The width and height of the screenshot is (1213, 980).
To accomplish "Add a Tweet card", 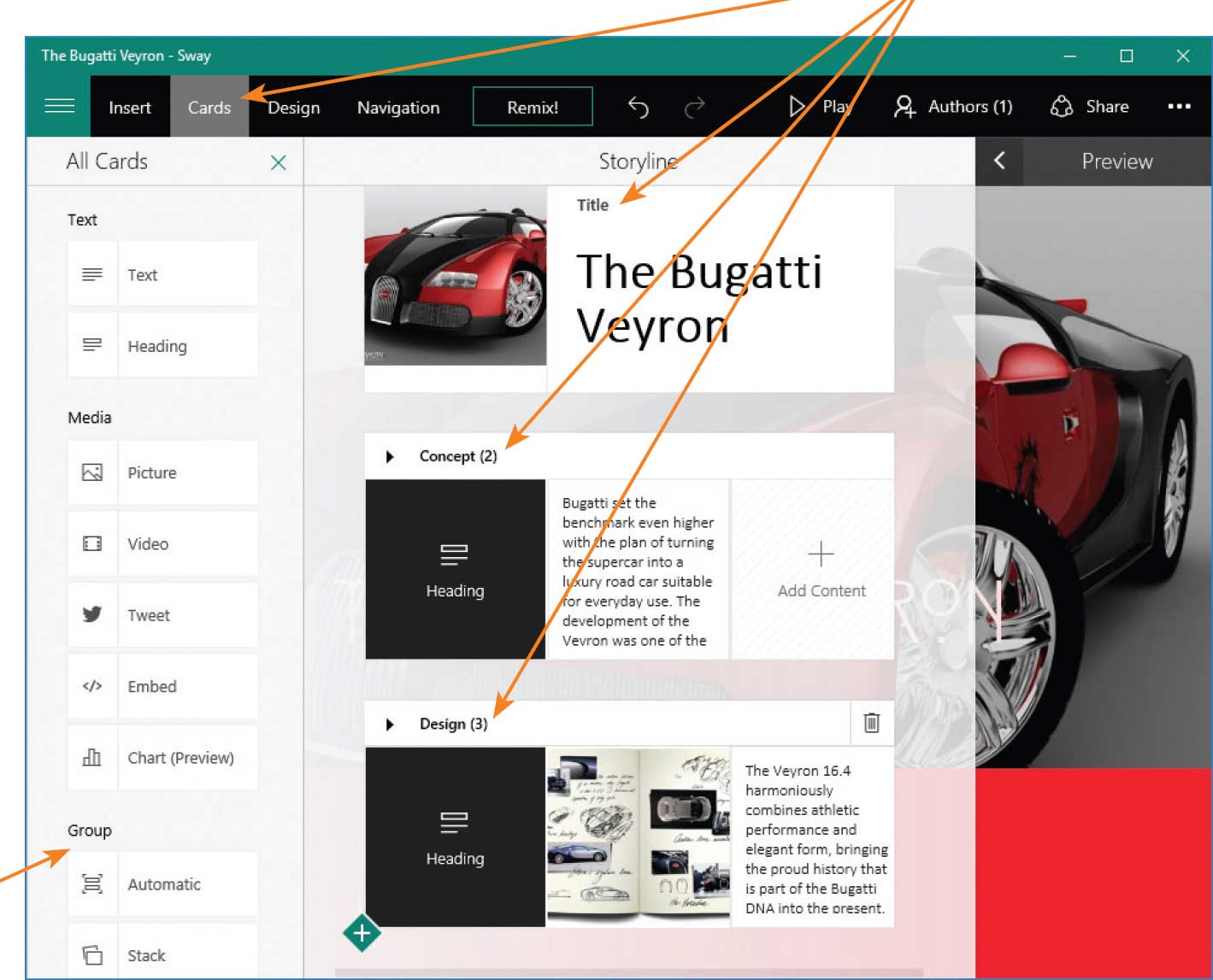I will [x=162, y=615].
